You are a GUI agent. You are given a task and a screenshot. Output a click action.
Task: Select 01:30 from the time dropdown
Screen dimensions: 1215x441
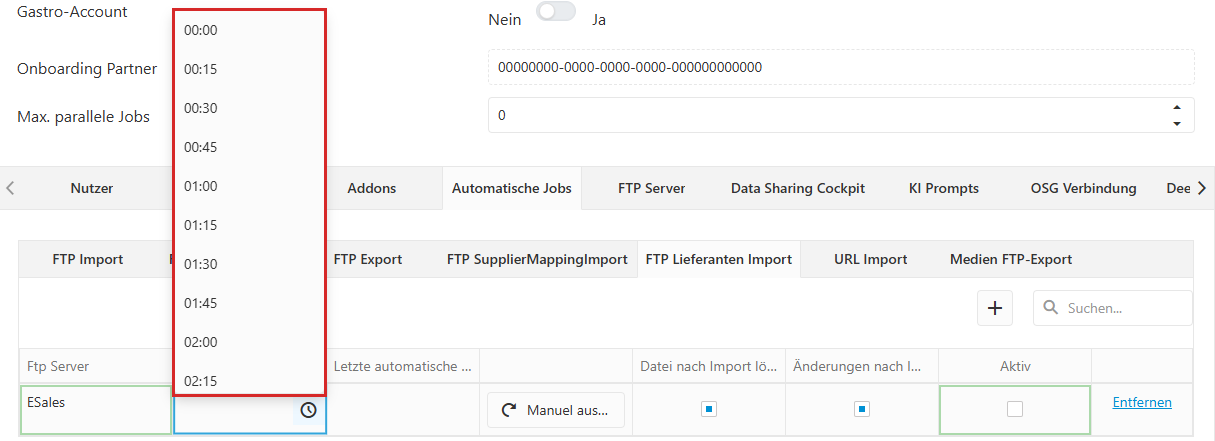tap(249, 264)
